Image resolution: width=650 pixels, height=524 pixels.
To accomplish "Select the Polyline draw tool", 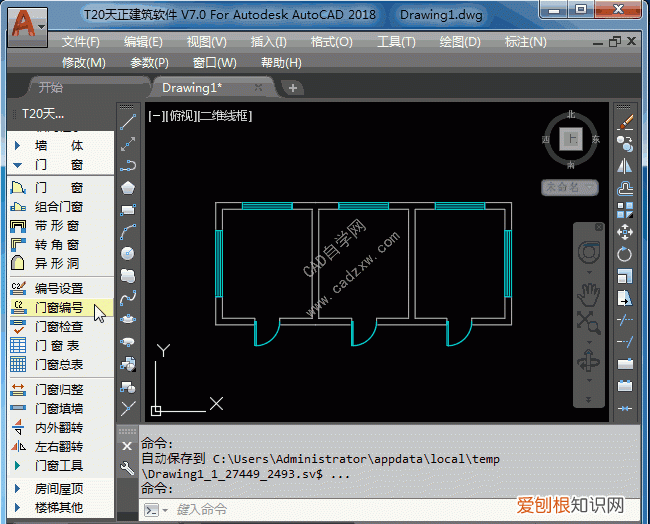I will 128,165.
